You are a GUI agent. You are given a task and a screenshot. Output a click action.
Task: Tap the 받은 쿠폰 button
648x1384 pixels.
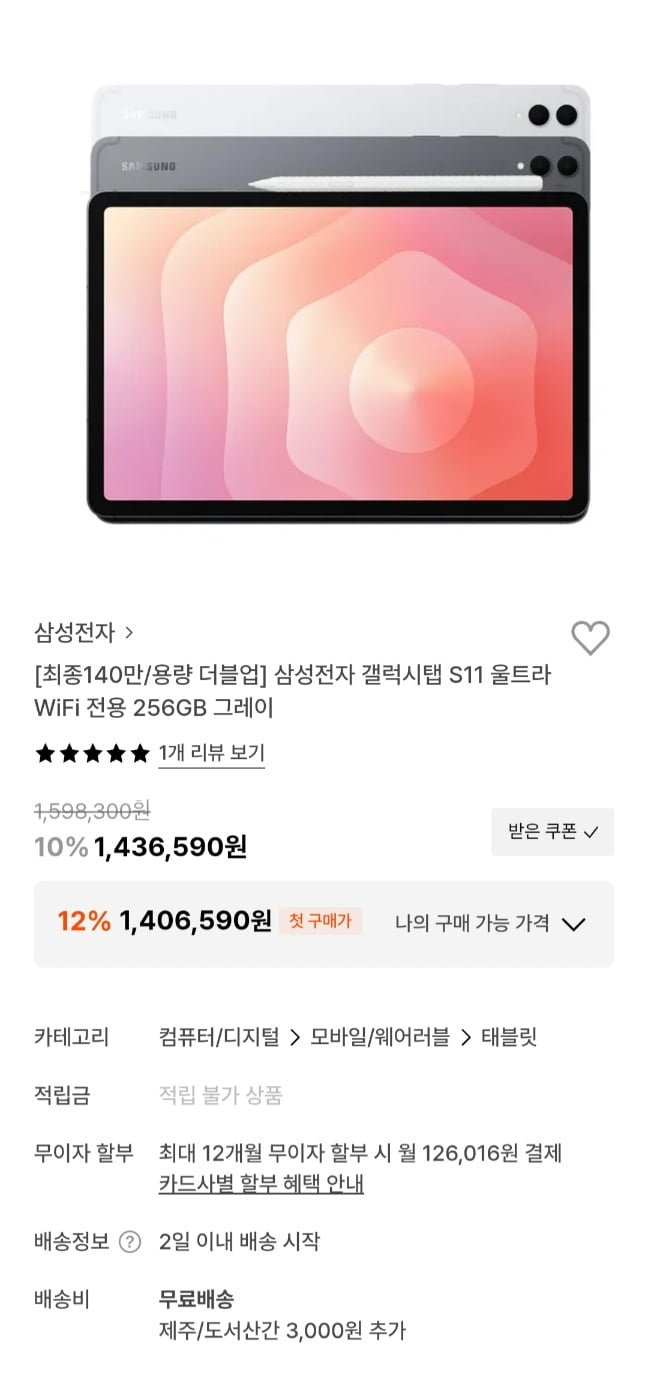(x=553, y=832)
